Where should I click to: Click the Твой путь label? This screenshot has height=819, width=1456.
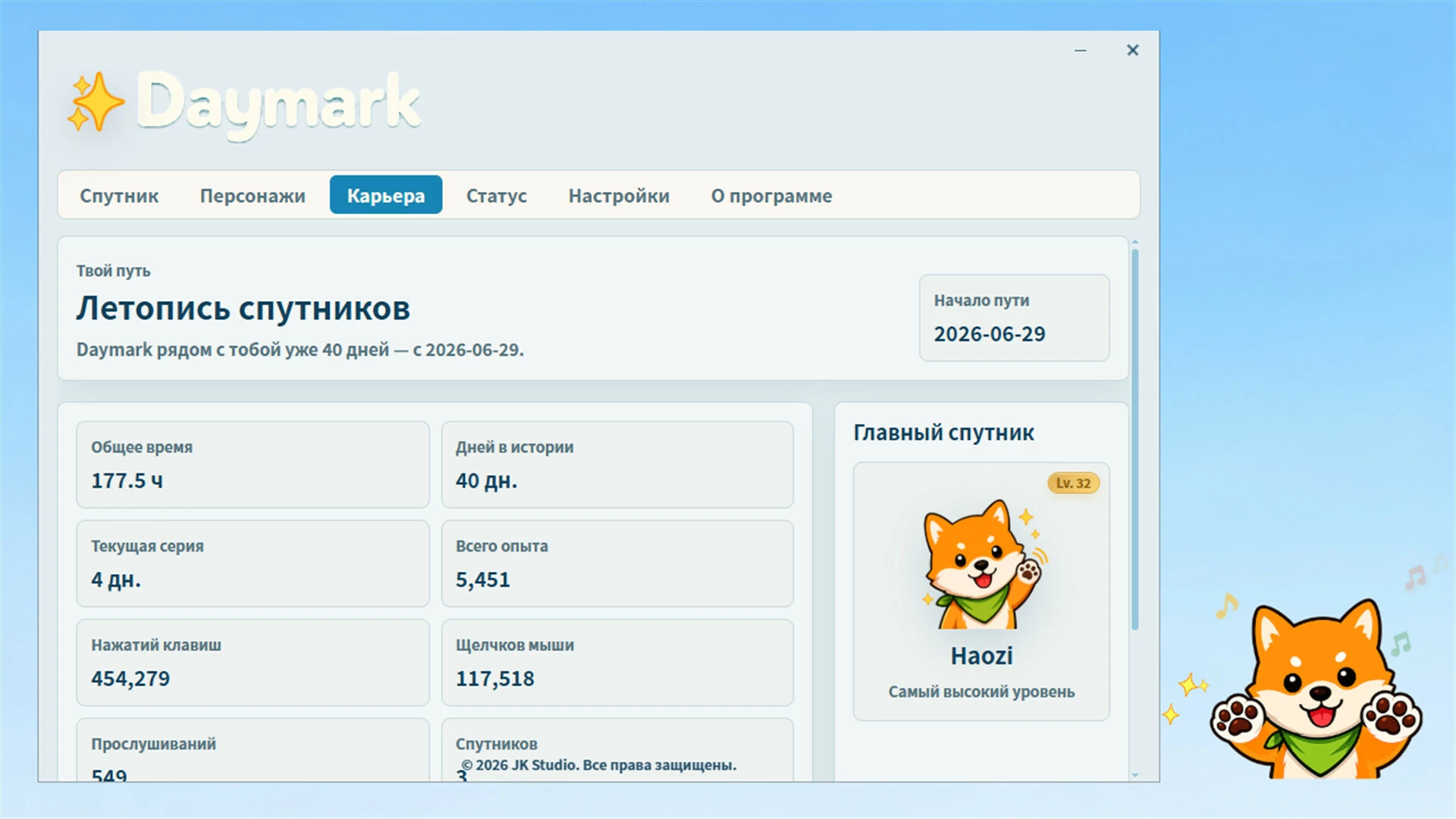pos(113,271)
